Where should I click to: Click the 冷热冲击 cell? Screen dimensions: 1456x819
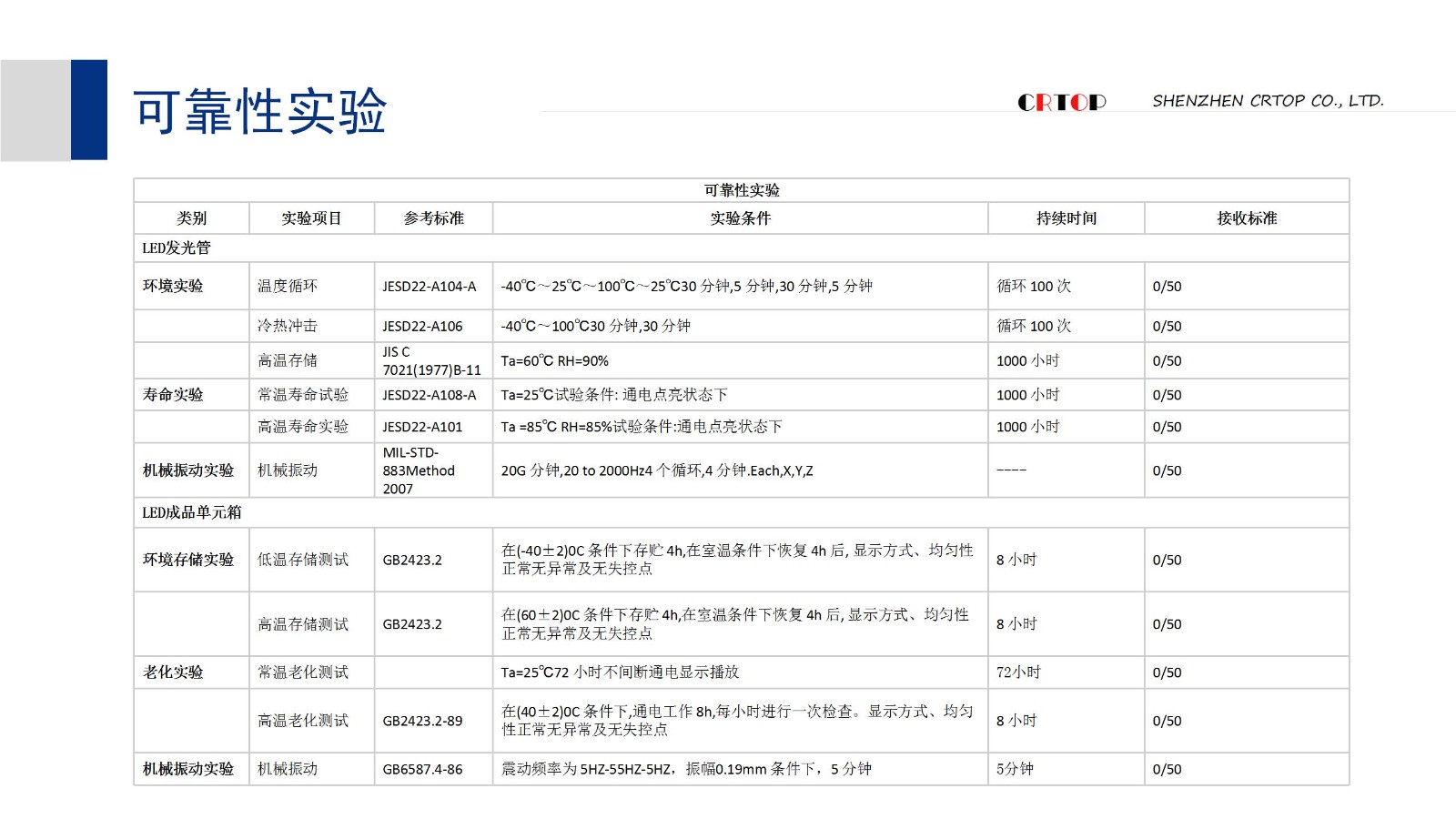pos(311,326)
